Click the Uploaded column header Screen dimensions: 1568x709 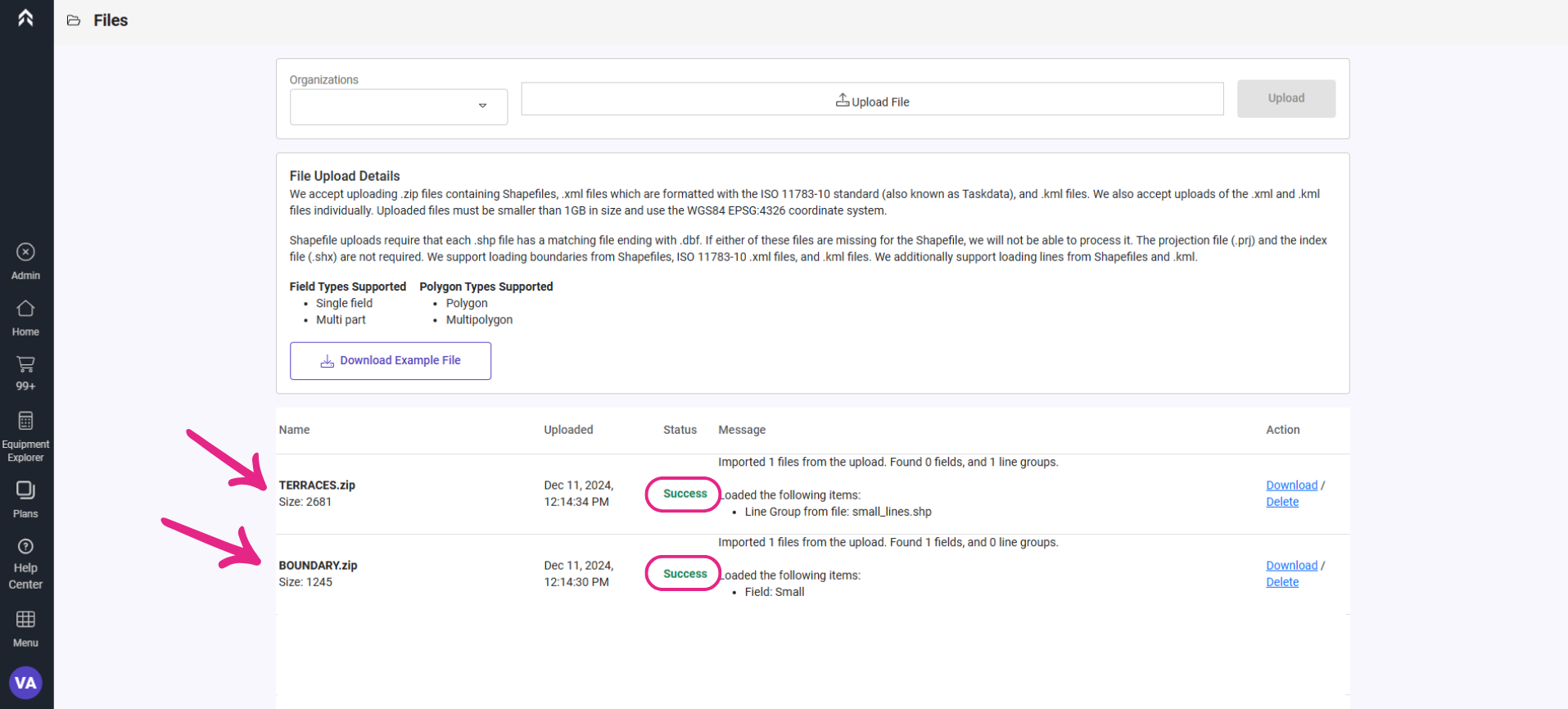point(568,430)
